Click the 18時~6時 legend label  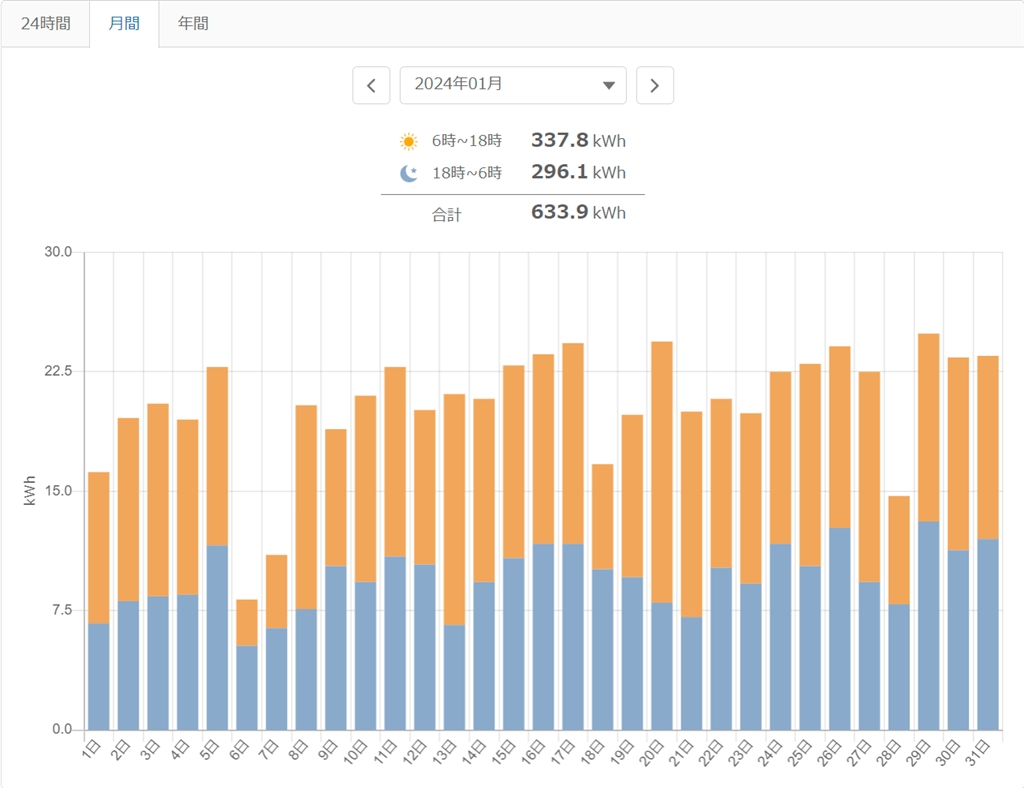click(x=467, y=173)
